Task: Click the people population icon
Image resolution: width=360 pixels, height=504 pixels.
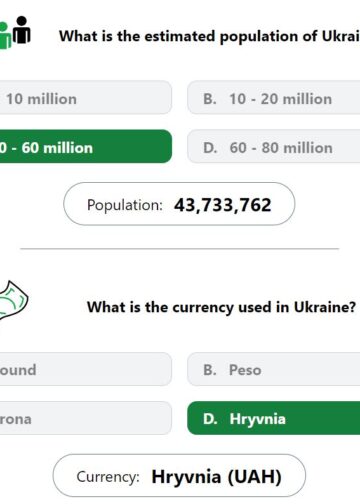Action: (x=15, y=32)
